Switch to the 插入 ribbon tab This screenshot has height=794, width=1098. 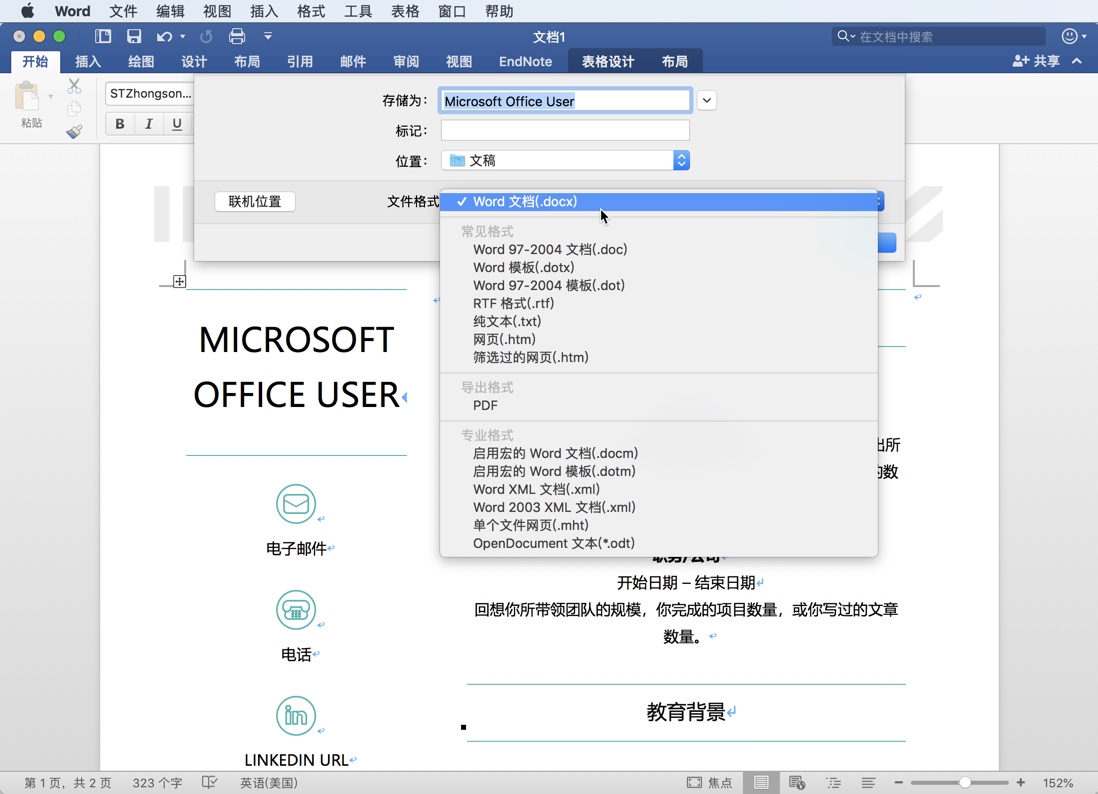88,62
